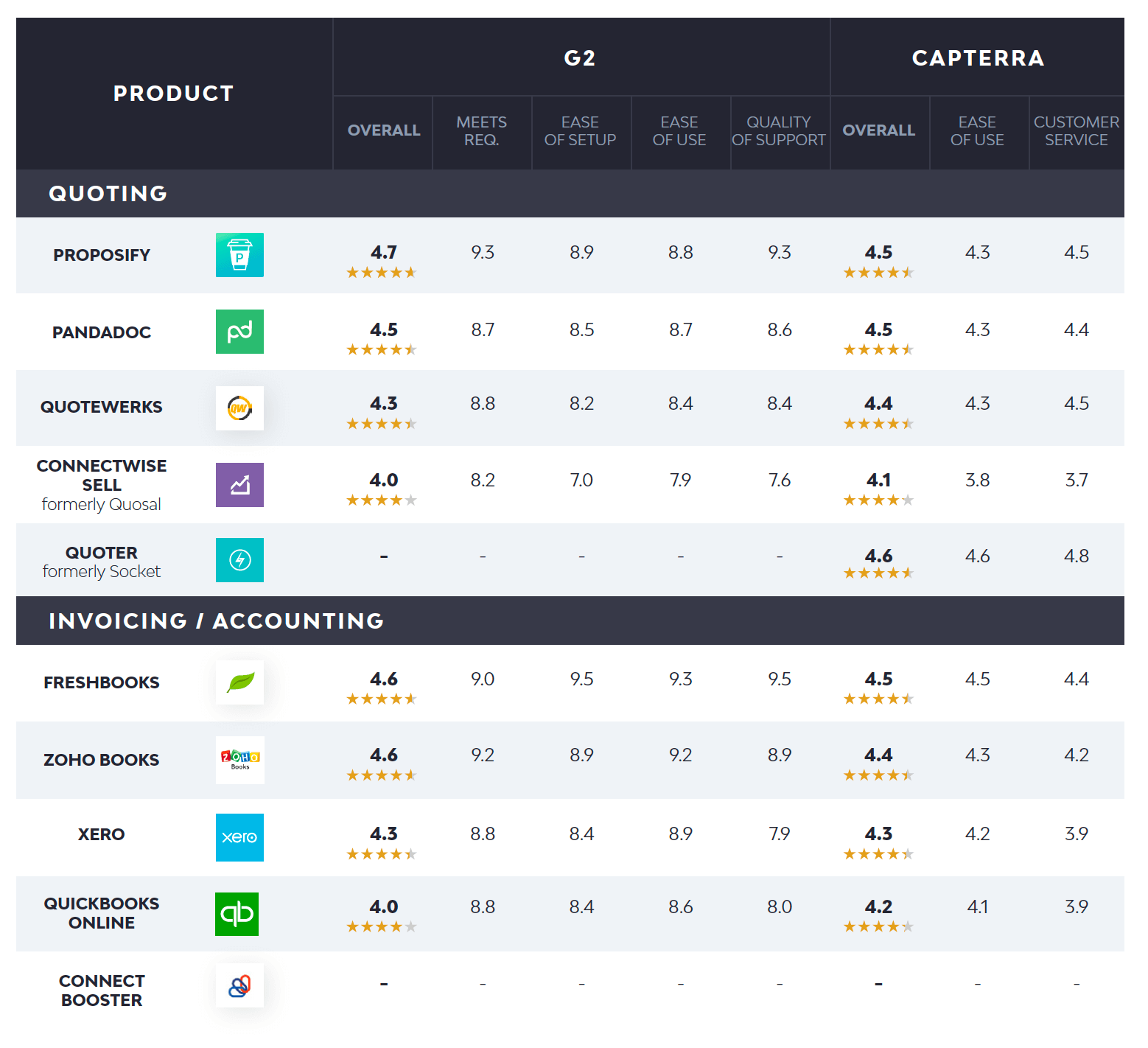Click the Customer Service column header
Viewport: 1148px width, 1048px height.
[1076, 130]
